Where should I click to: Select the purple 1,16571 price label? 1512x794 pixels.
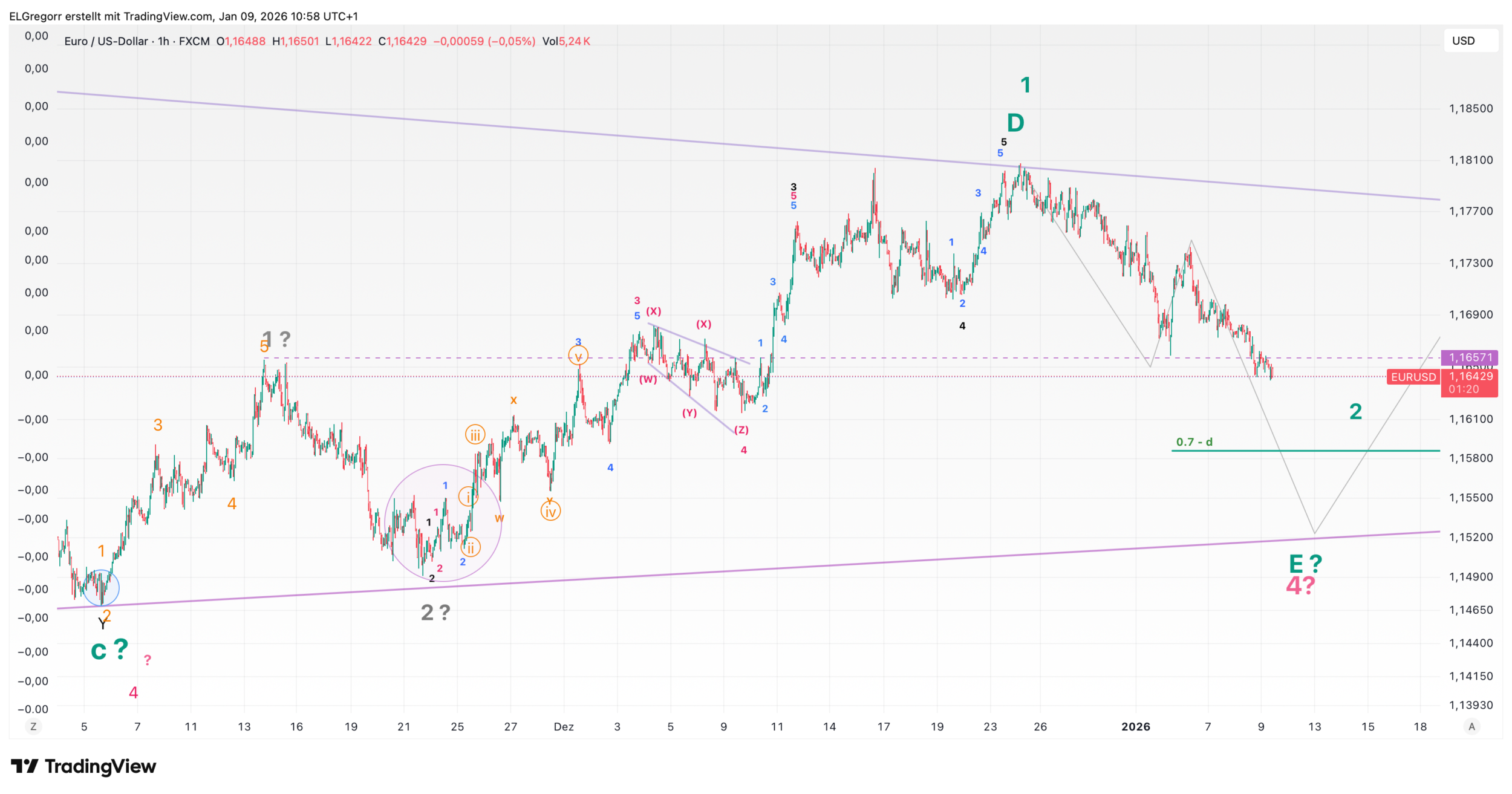[x=1470, y=357]
